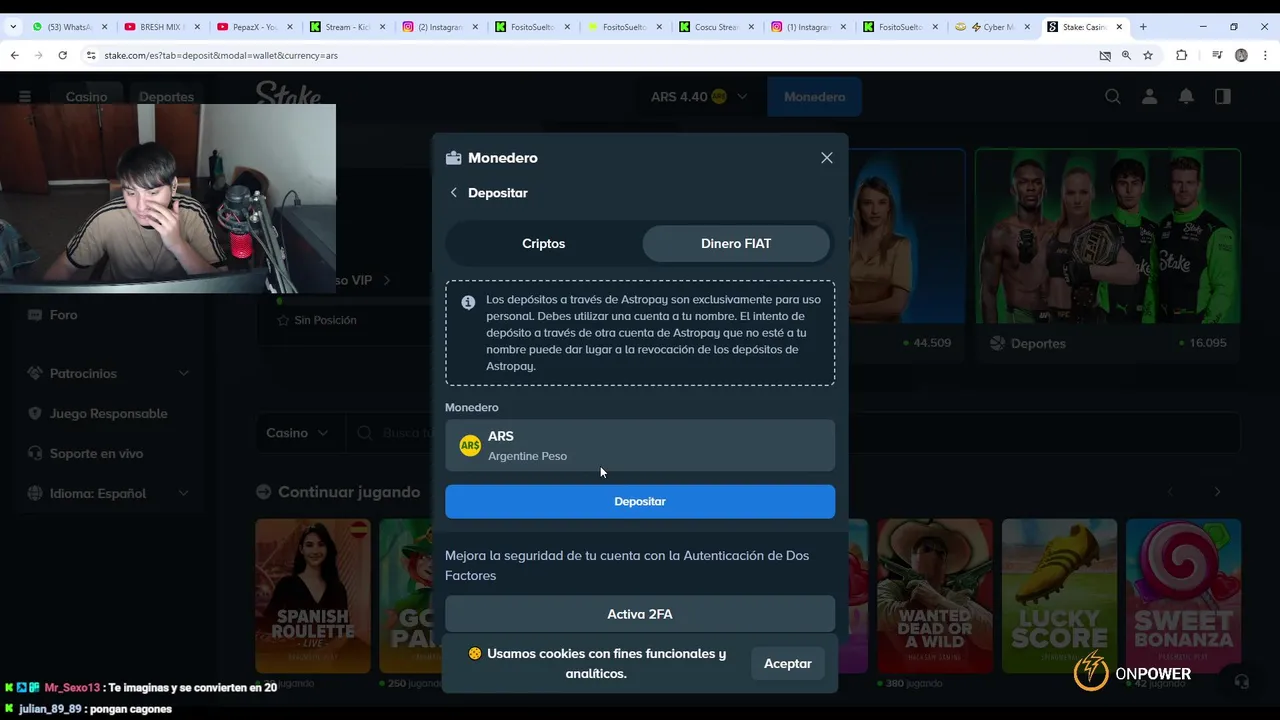Open the Casino filter dropdown beside search
1280x720 pixels.
[x=297, y=433]
